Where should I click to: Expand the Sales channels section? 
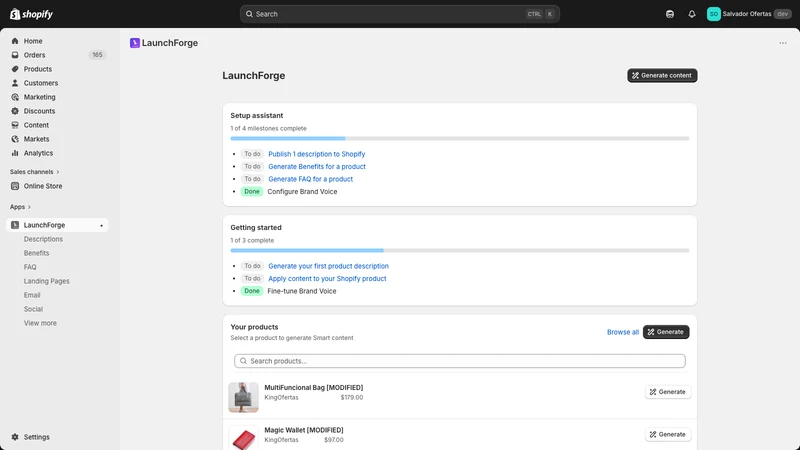pos(34,172)
